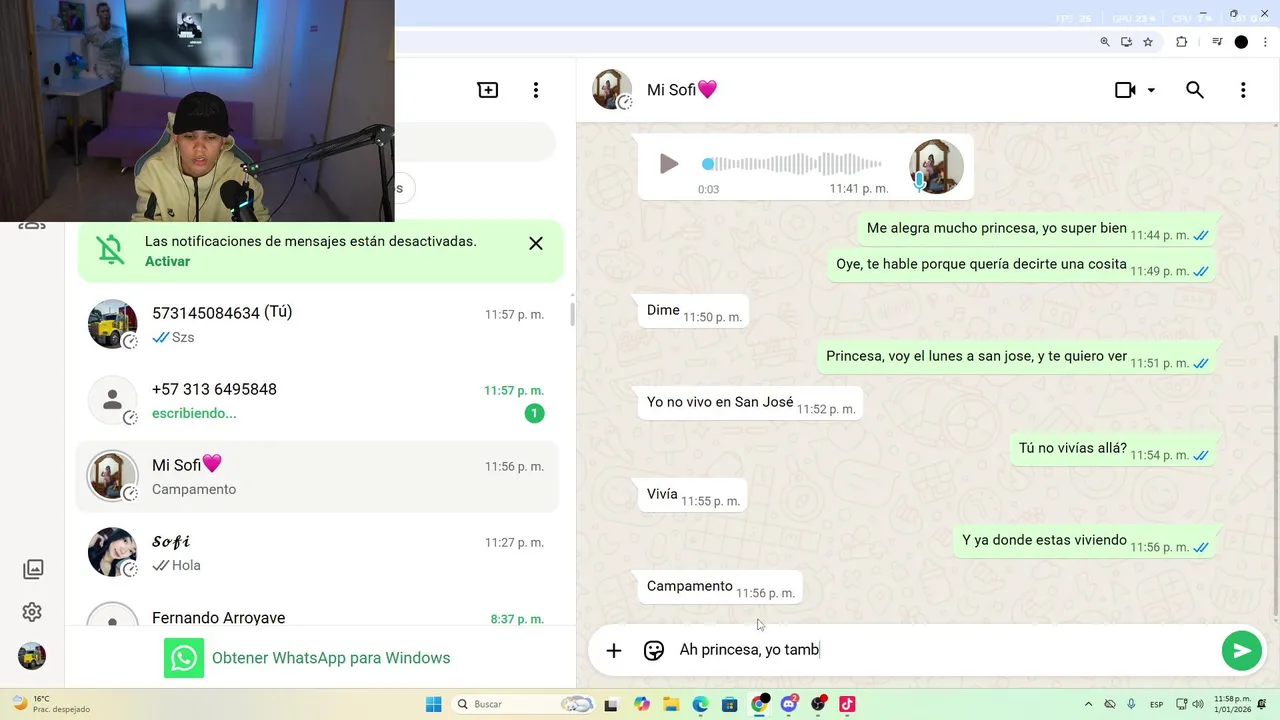Open Chrome media controls icon

click(x=1217, y=42)
